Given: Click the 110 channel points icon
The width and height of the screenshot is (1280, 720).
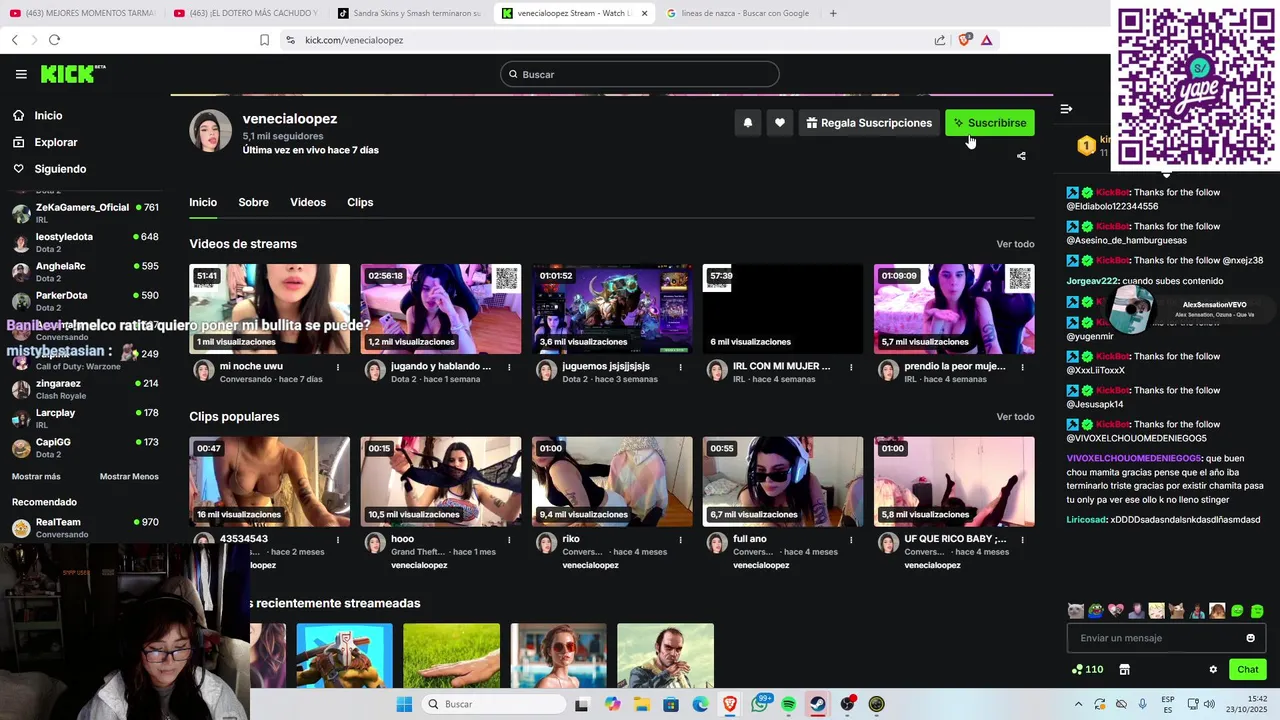Looking at the screenshot, I should click(x=1087, y=670).
